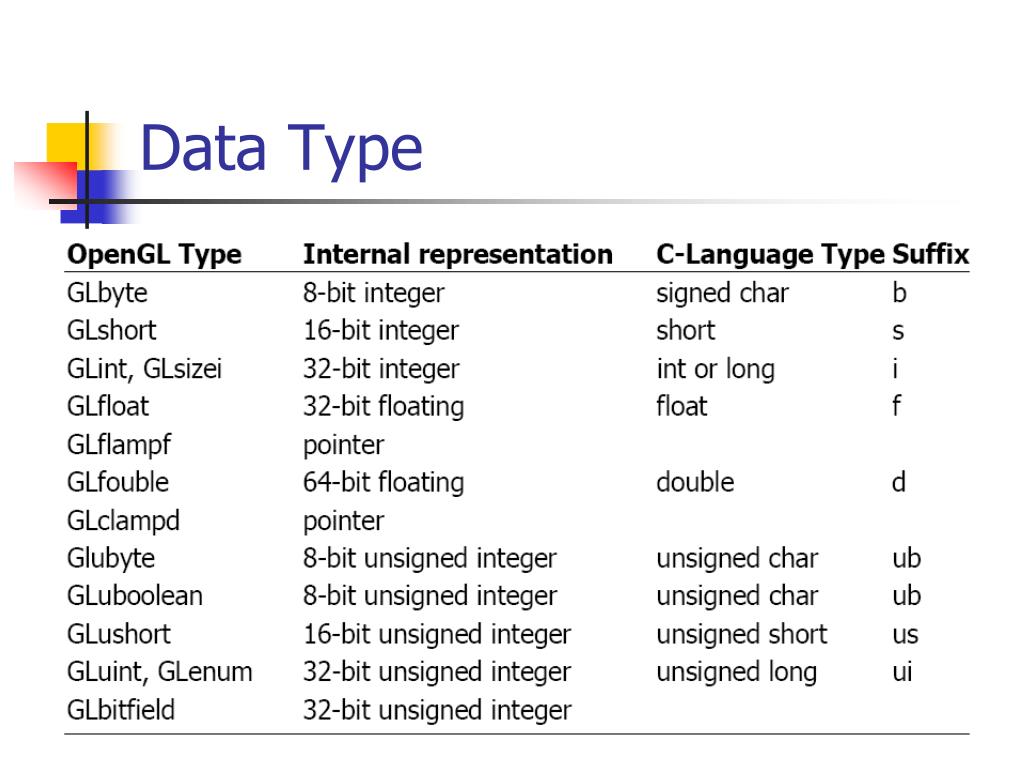The width and height of the screenshot is (1024, 768).
Task: Select the GLbyte table entry
Action: click(108, 293)
